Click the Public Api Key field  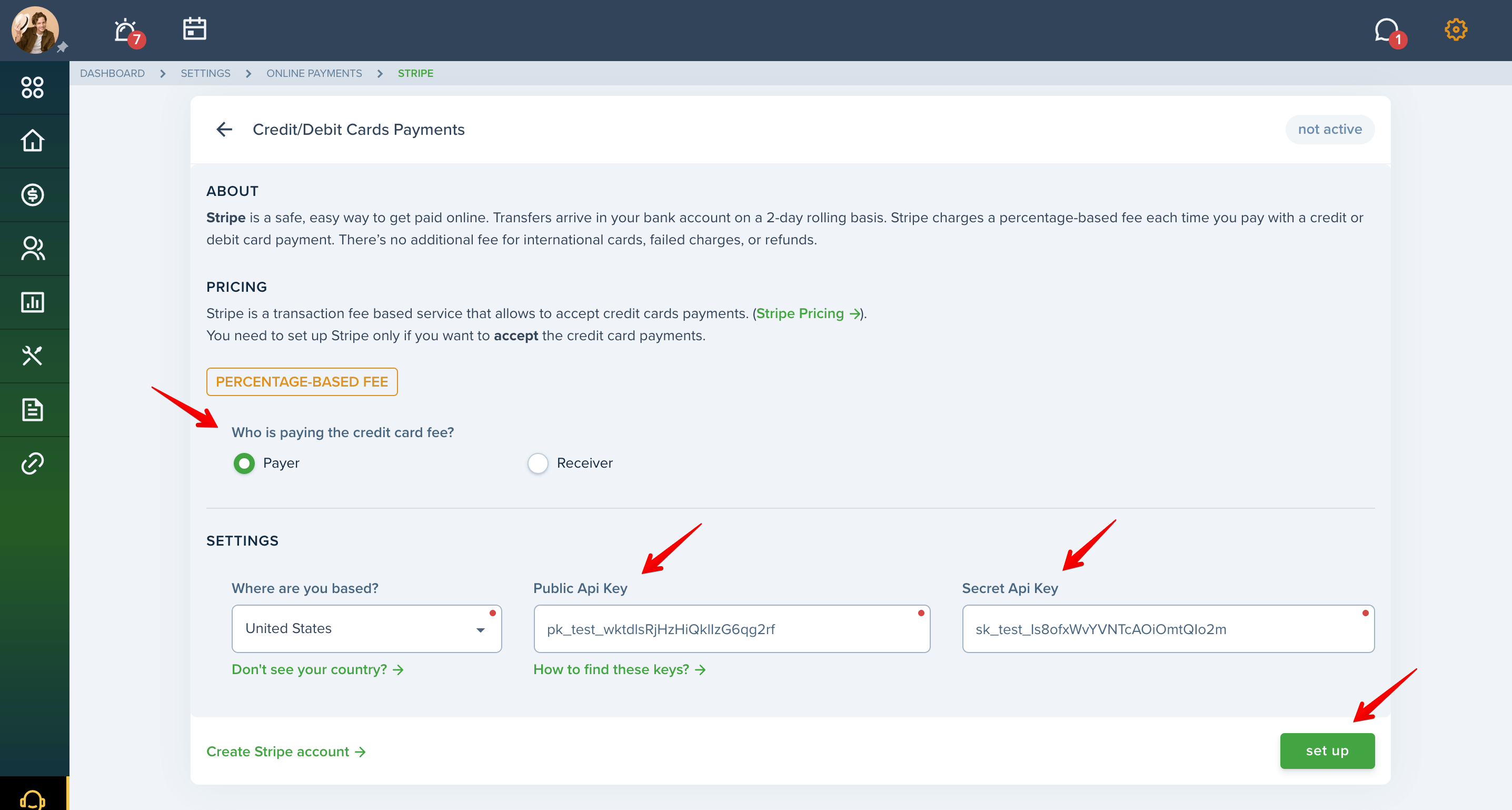731,629
